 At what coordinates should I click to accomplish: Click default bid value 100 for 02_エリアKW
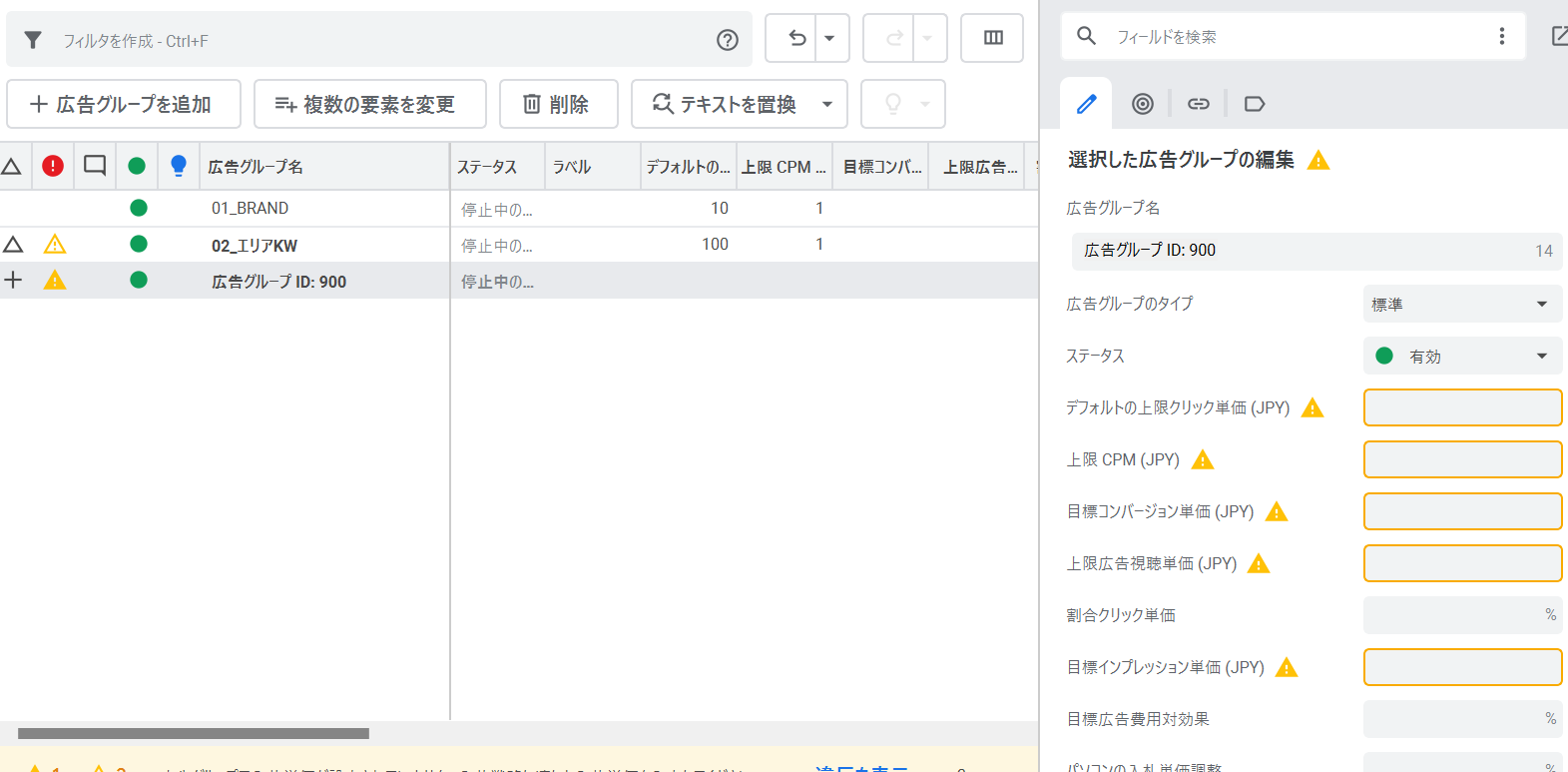tap(715, 244)
